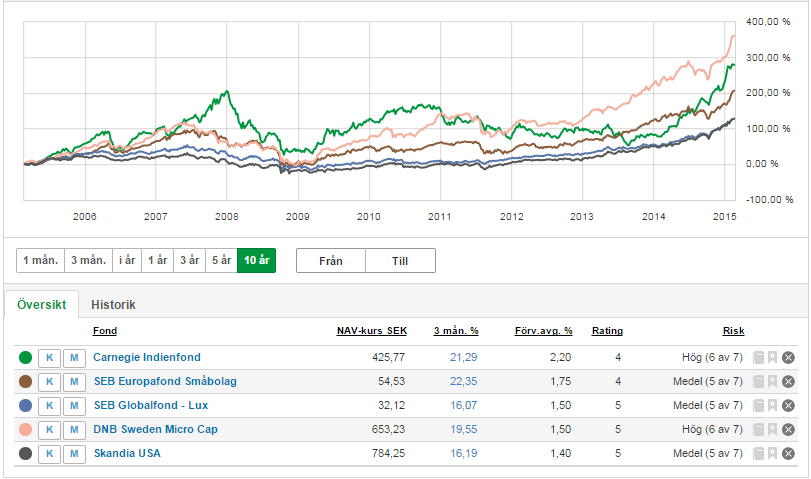The height and width of the screenshot is (479, 811).
Task: Sort funds by Rating column
Action: 607,331
